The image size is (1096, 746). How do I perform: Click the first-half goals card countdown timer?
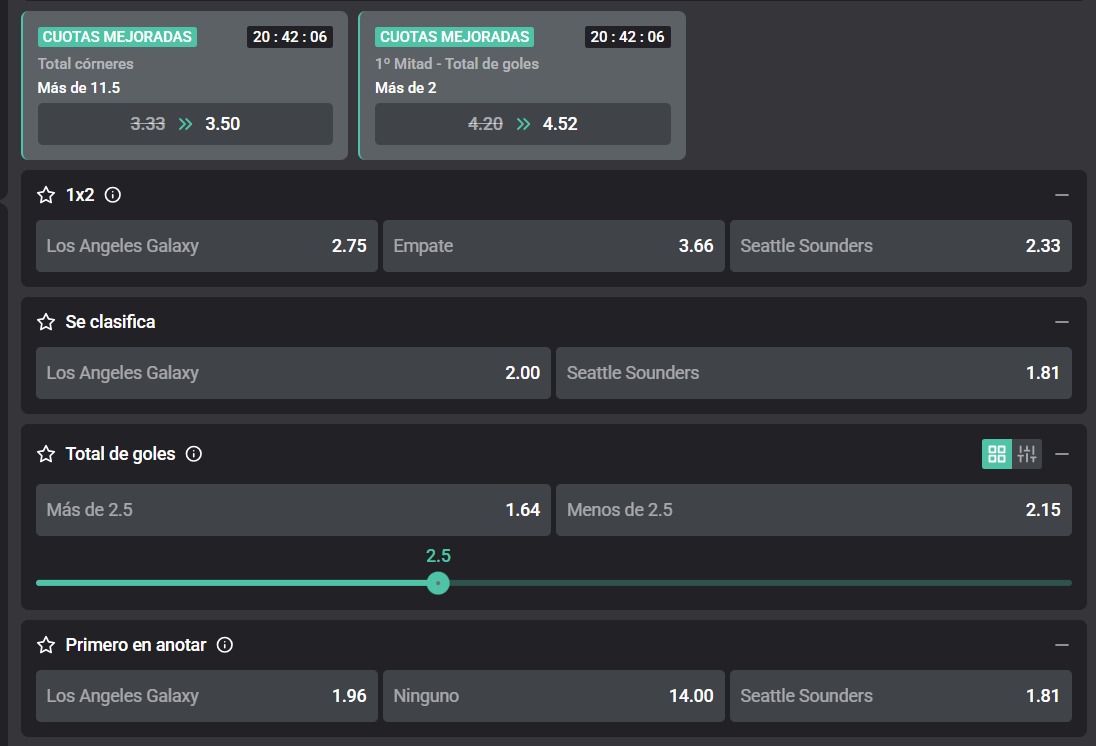tap(628, 37)
